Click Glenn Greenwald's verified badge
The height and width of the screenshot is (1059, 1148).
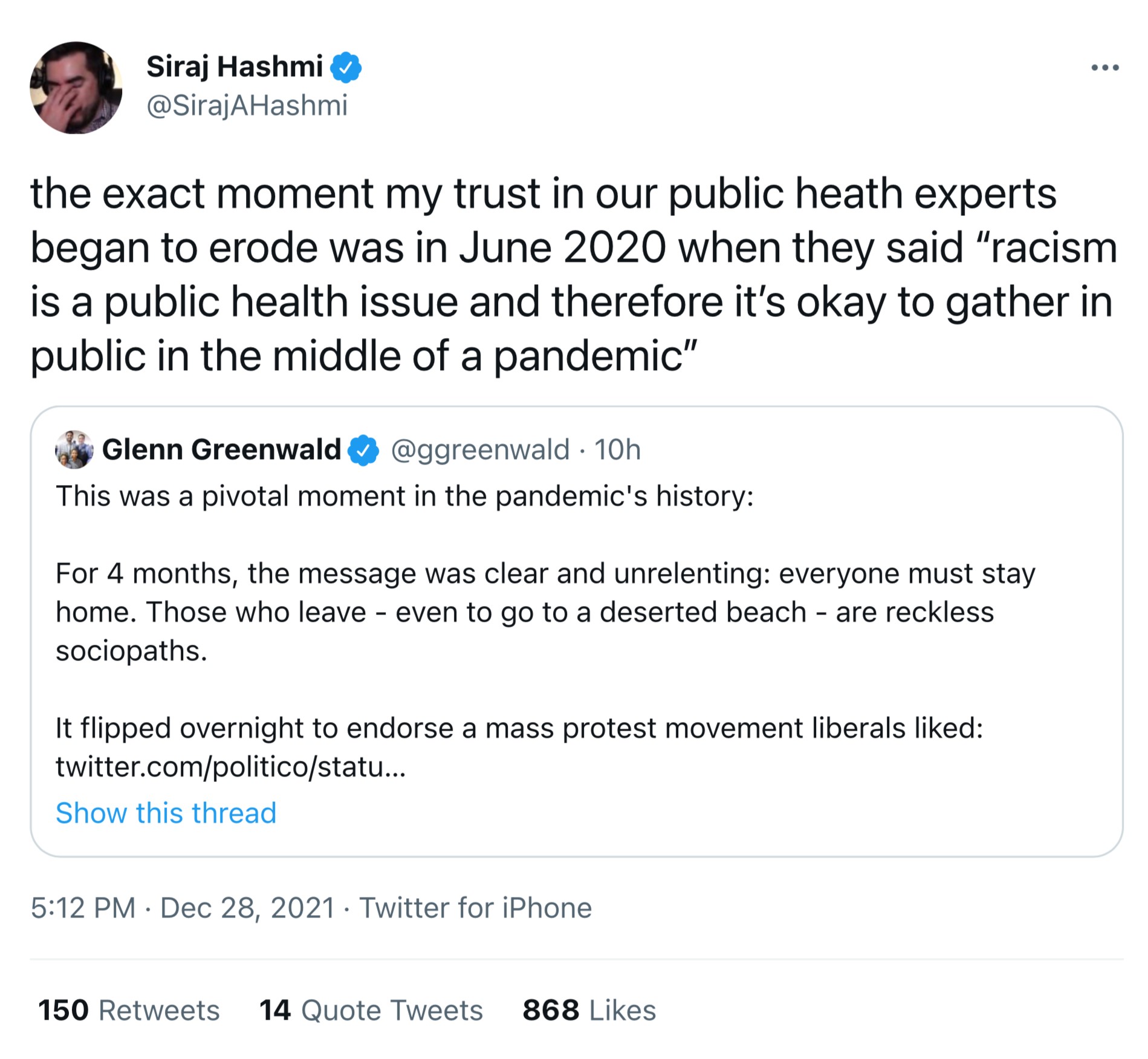point(363,450)
